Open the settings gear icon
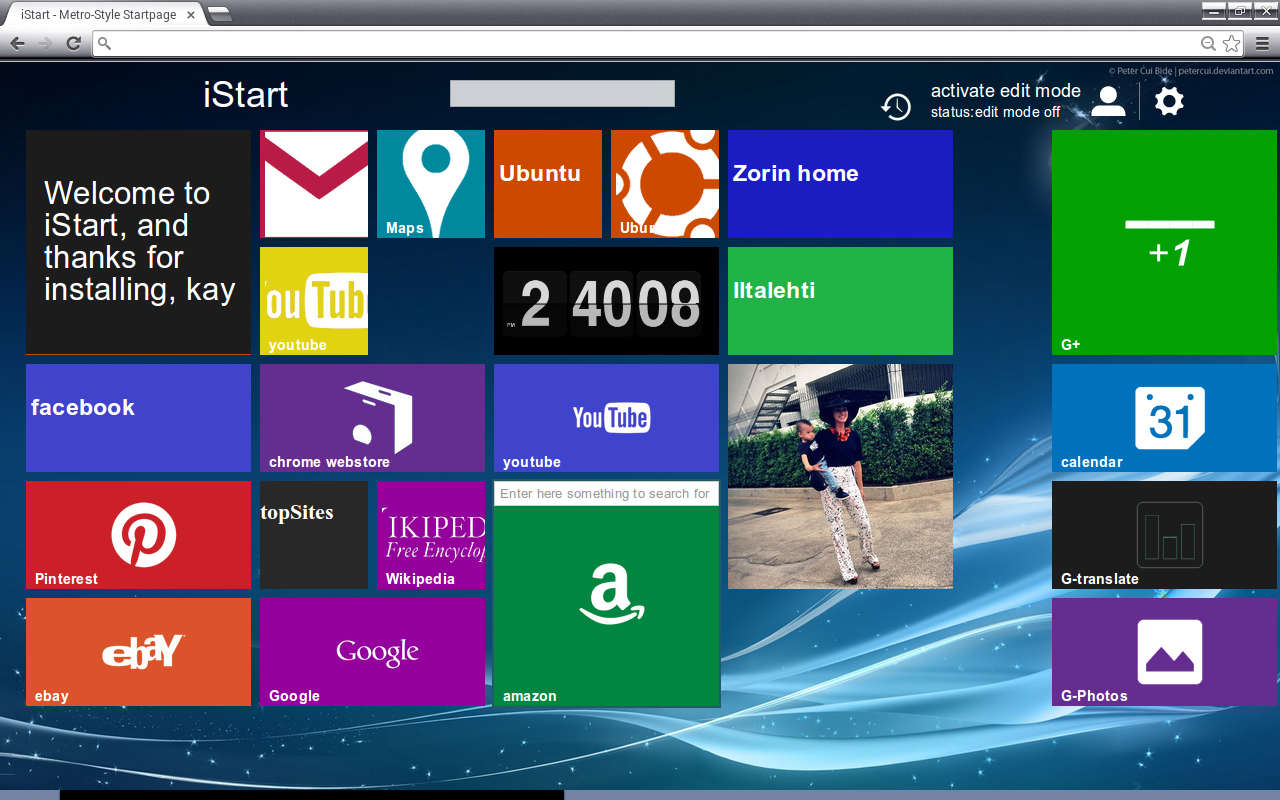This screenshot has width=1280, height=800. [1169, 101]
